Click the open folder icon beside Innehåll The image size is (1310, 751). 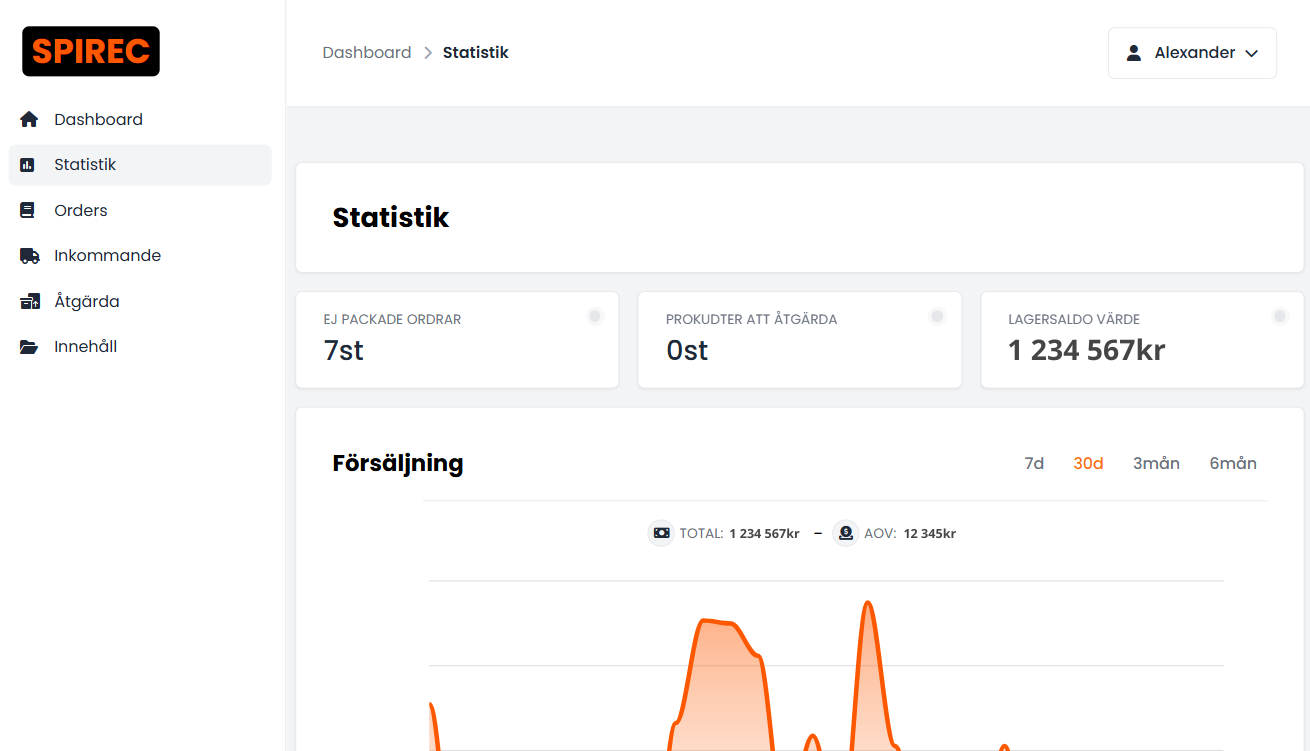29,347
